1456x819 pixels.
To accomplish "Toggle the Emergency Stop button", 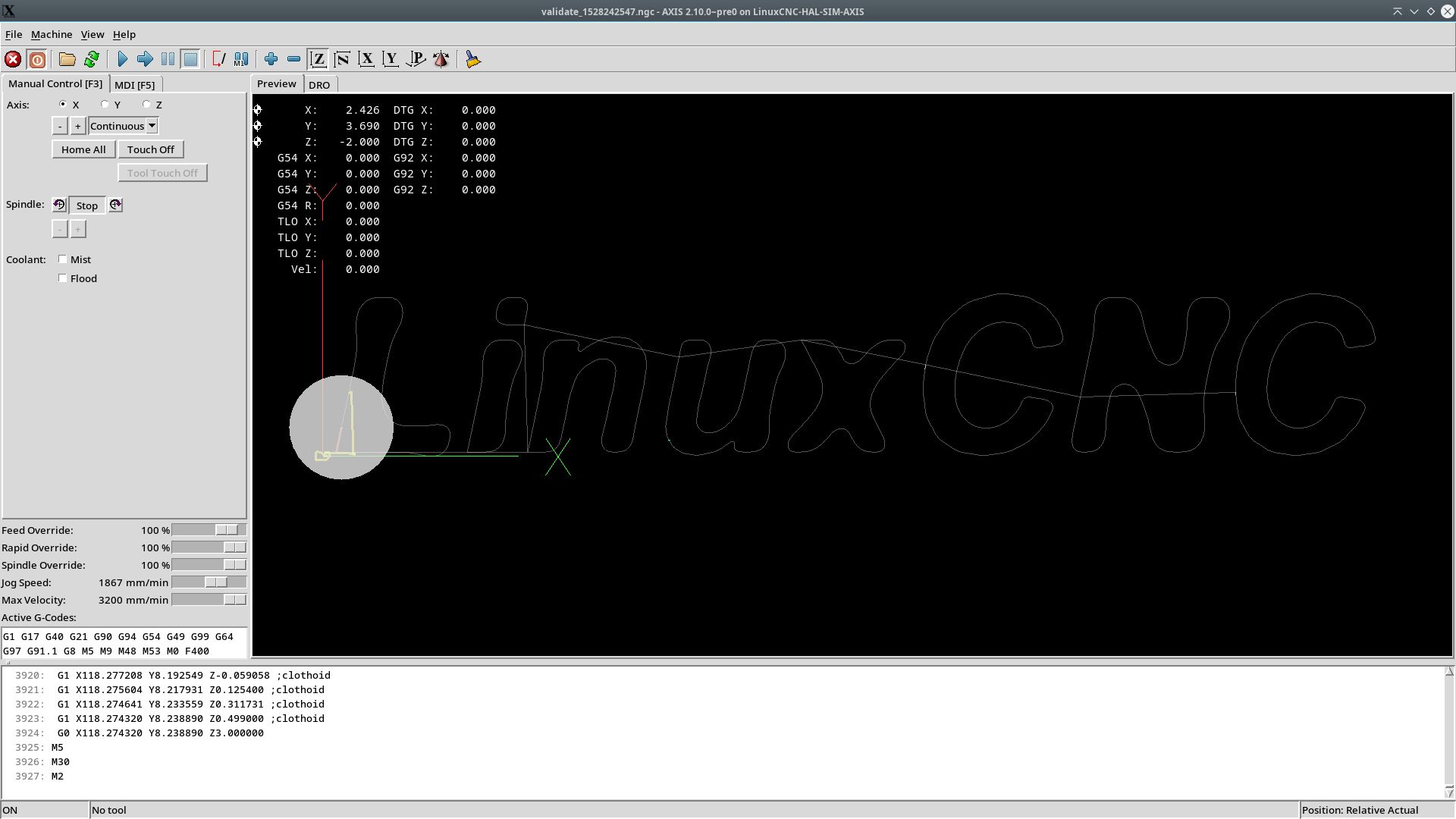I will pos(13,59).
